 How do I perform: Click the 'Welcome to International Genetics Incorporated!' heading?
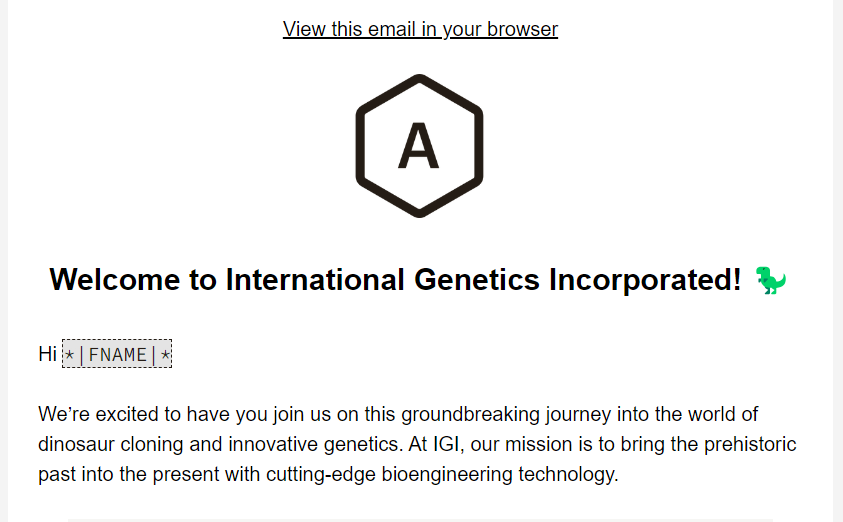coord(395,280)
